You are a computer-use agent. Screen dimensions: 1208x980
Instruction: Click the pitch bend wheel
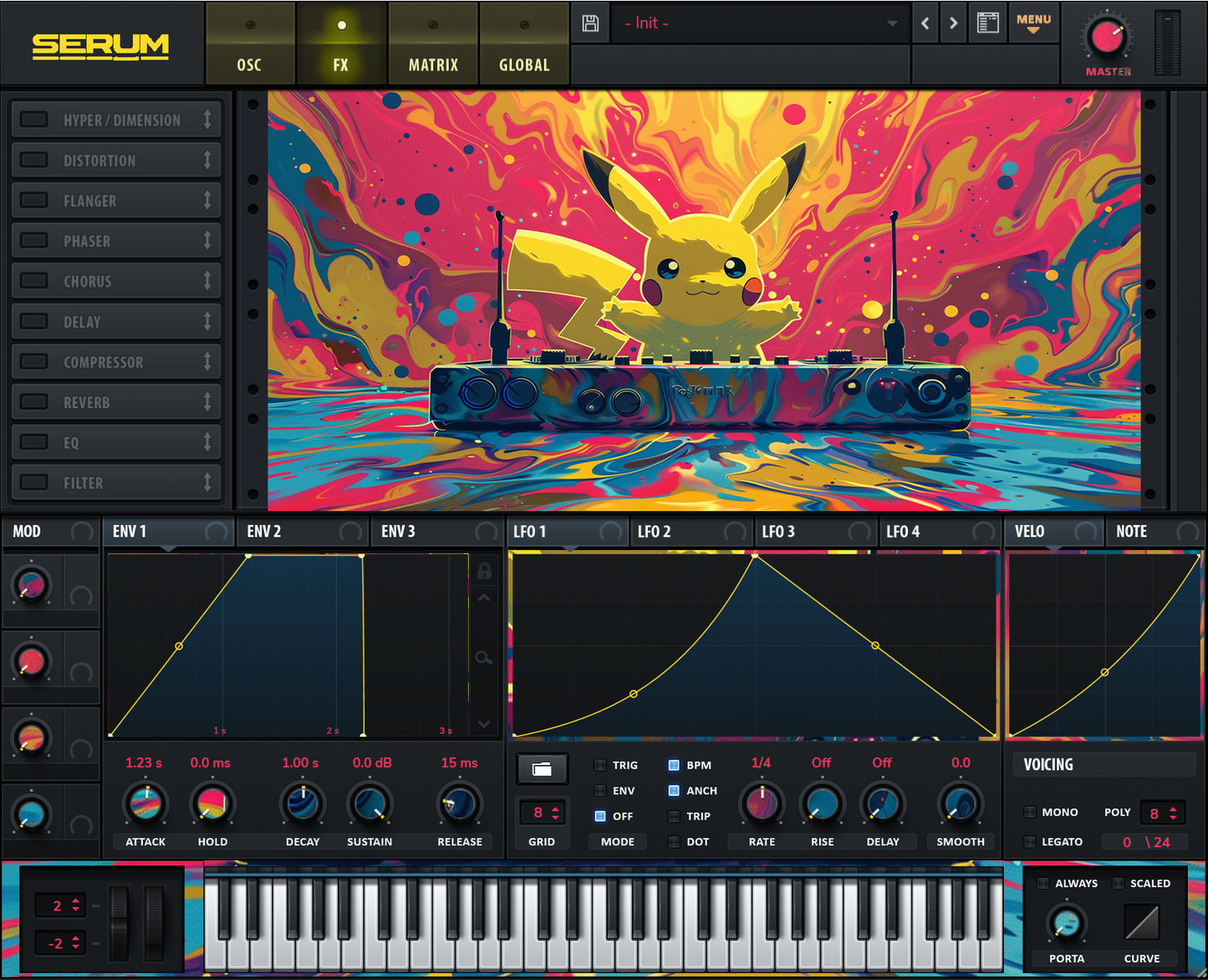point(120,923)
